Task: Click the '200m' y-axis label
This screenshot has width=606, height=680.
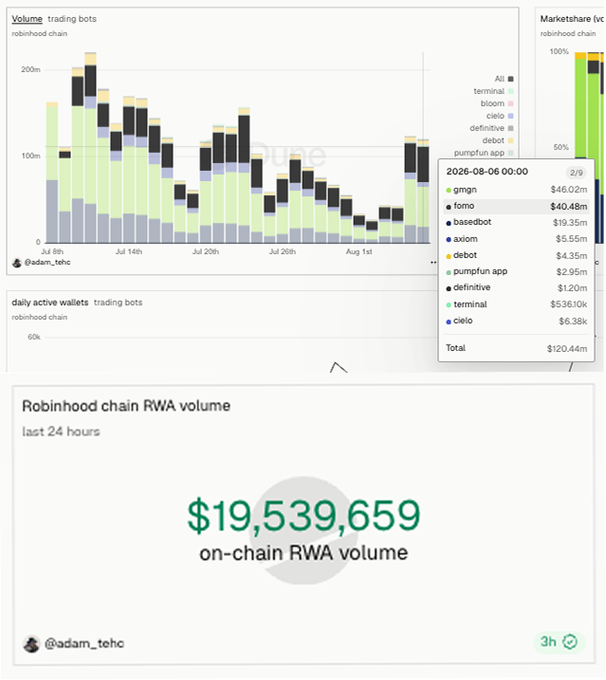Action: click(30, 69)
